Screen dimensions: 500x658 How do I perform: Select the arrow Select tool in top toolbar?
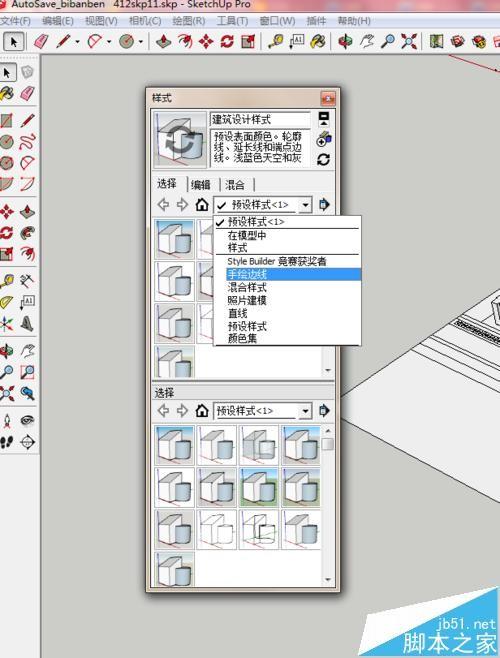pos(13,42)
